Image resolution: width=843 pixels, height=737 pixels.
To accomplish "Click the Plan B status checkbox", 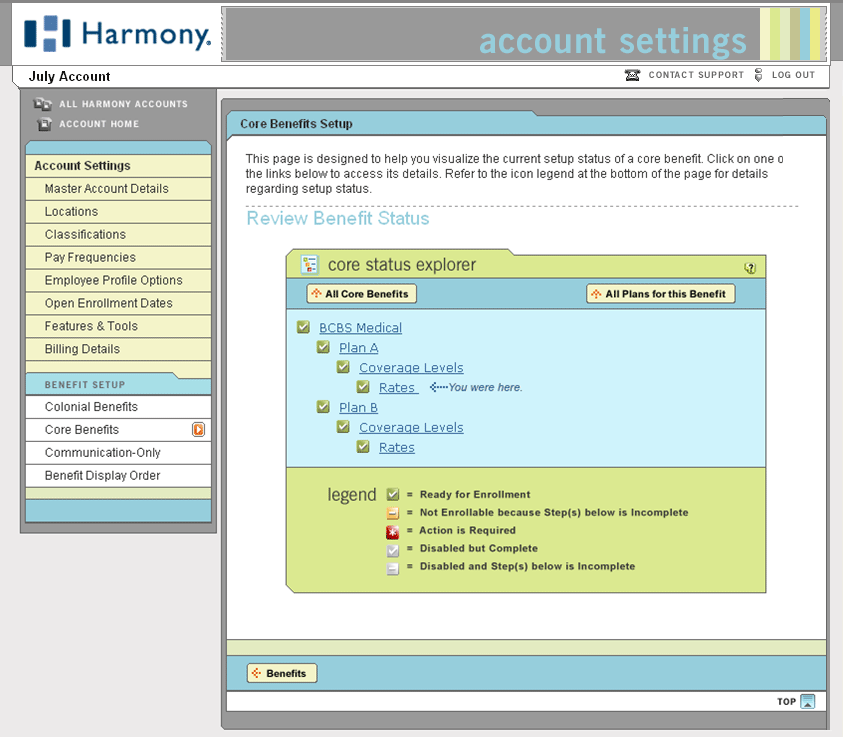I will (323, 407).
